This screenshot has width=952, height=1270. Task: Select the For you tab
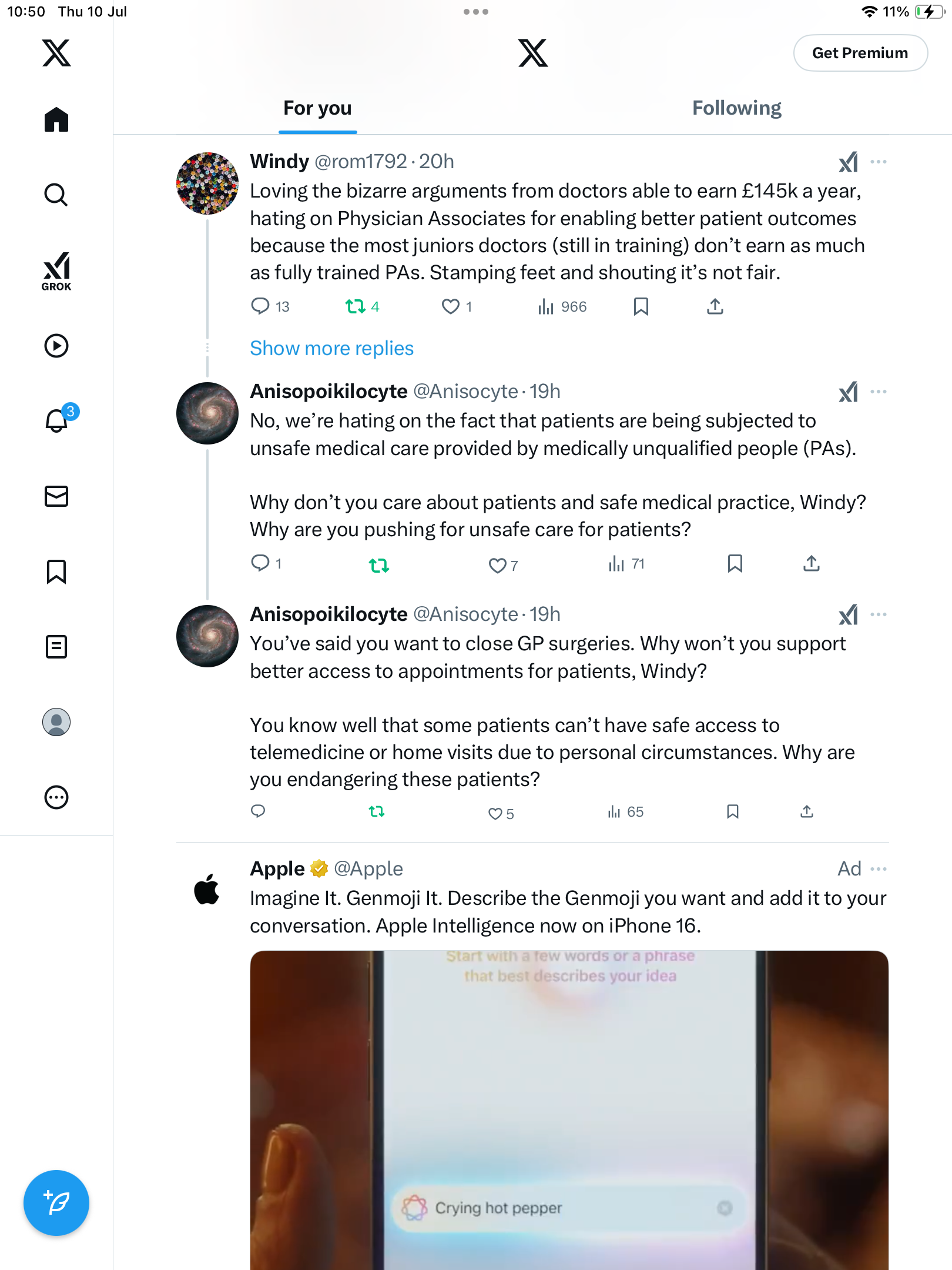[x=317, y=108]
